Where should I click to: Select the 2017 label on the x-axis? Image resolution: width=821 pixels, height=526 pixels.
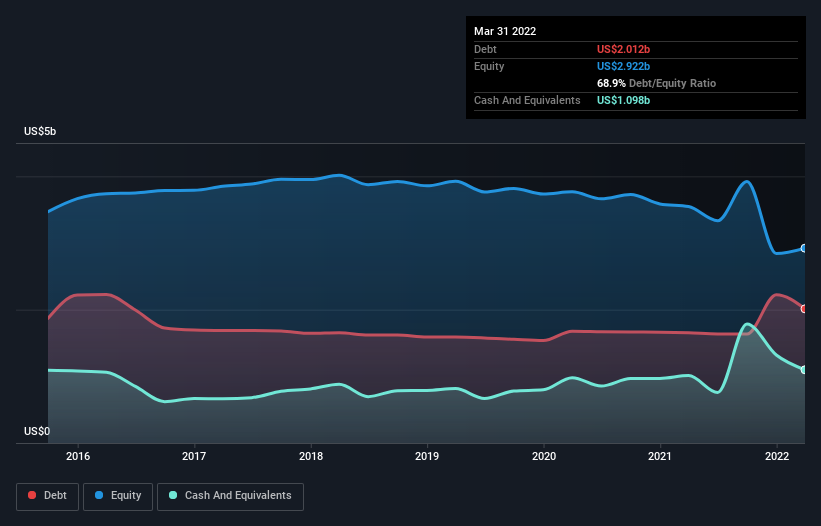click(194, 456)
